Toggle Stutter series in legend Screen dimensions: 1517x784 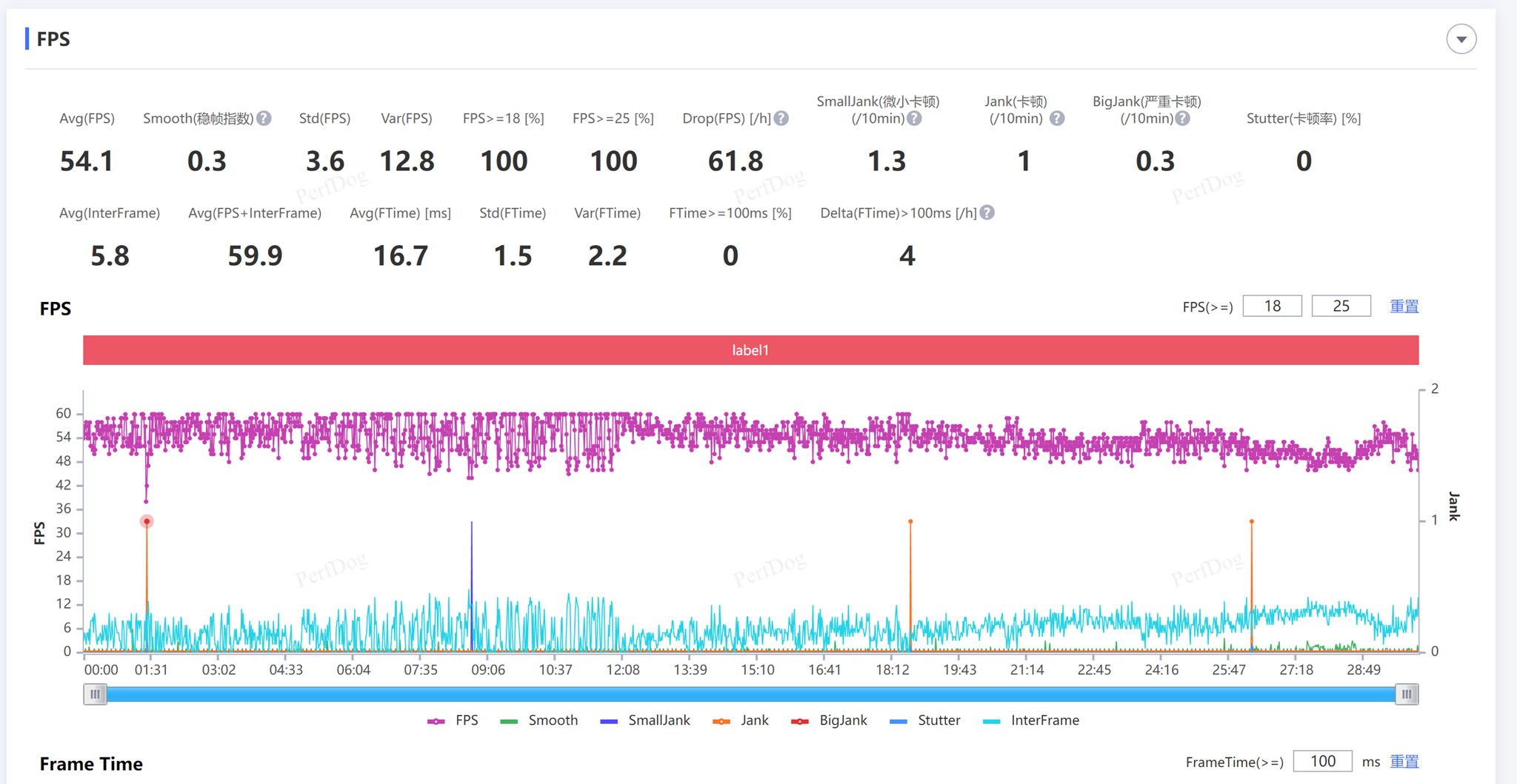[925, 720]
